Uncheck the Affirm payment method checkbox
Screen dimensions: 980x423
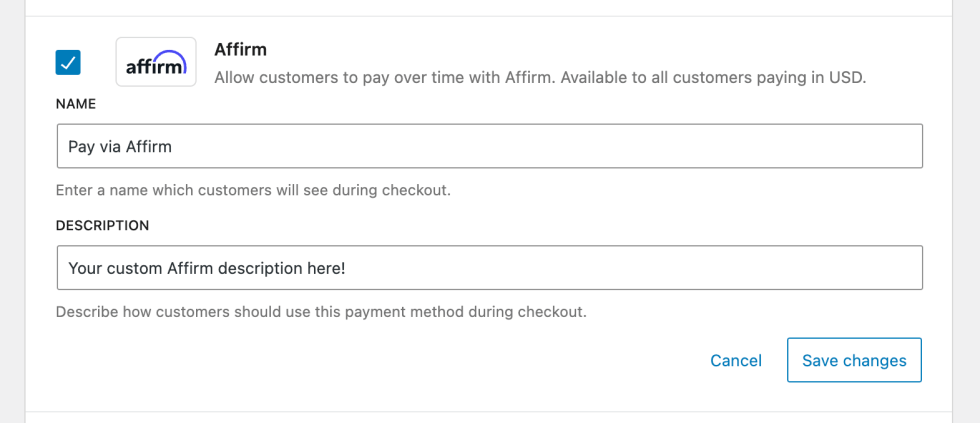coord(68,62)
